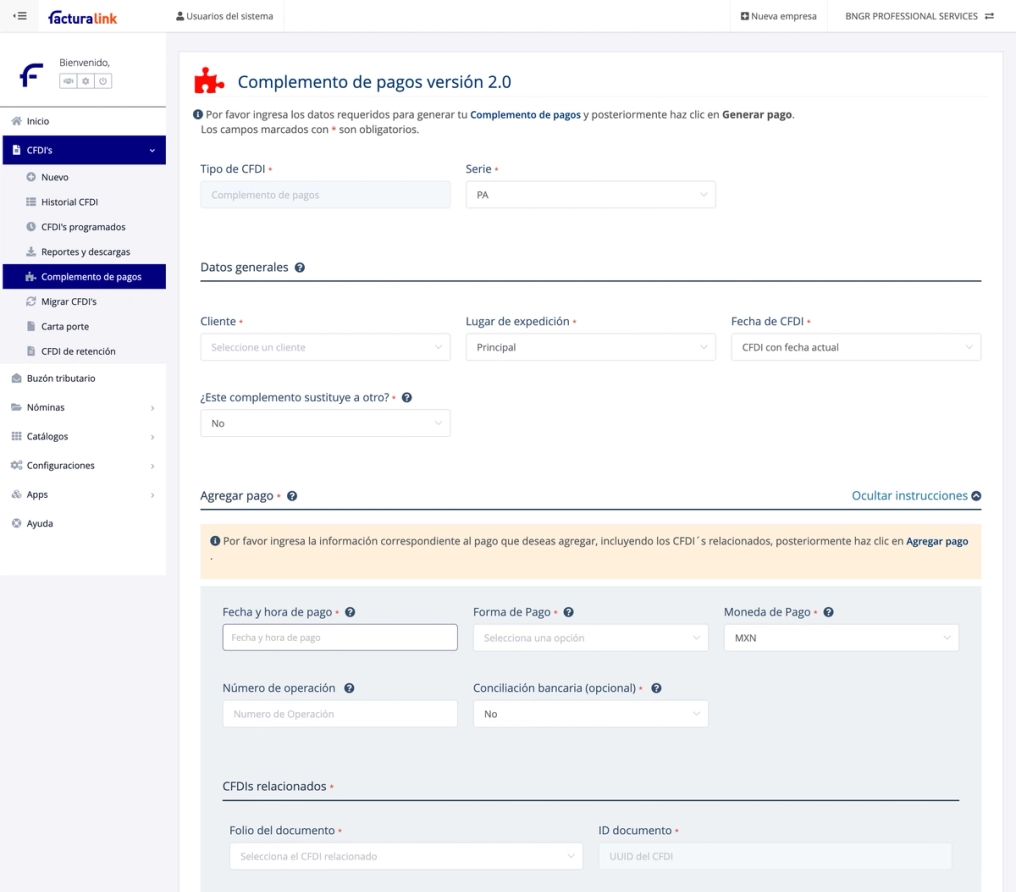The height and width of the screenshot is (892, 1016).
Task: Click the ID documento UUID field
Action: coord(775,856)
